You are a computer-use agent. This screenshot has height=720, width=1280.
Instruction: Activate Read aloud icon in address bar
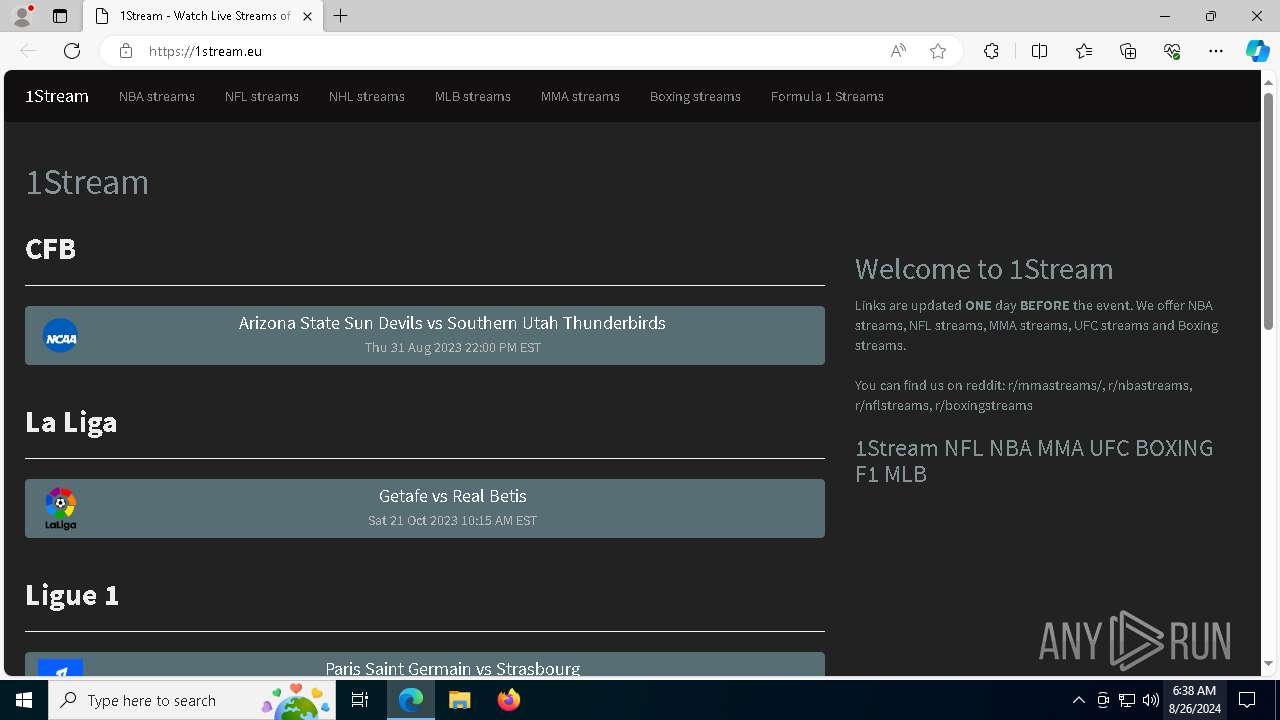point(898,51)
